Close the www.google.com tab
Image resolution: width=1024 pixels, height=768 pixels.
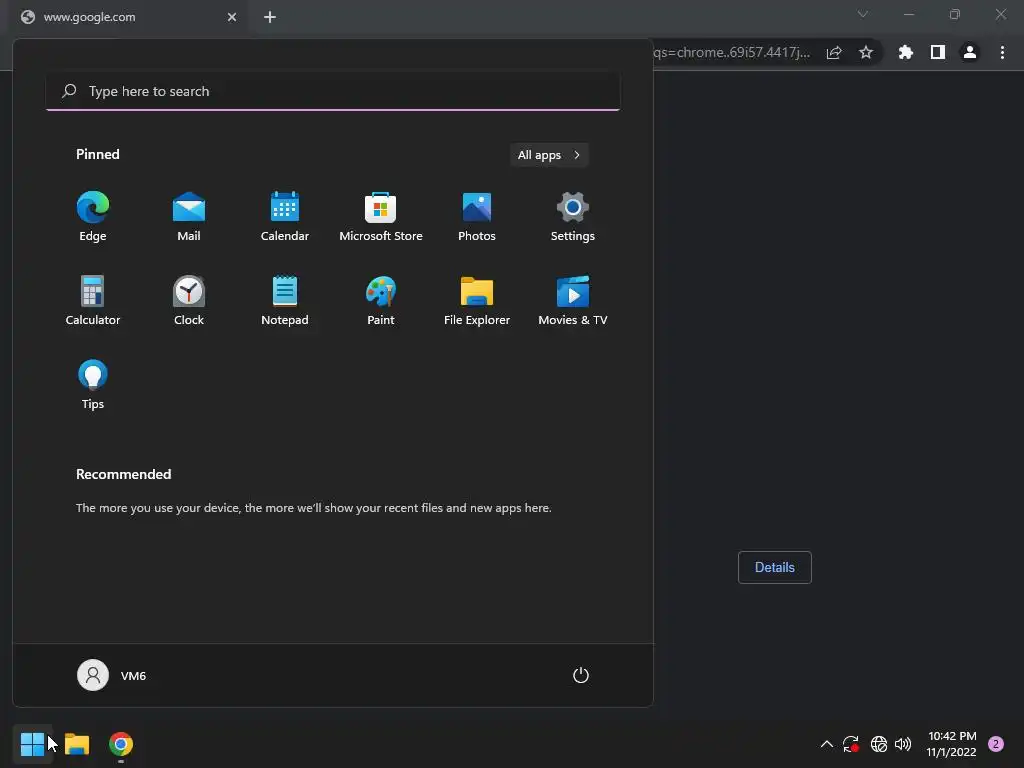pyautogui.click(x=232, y=17)
